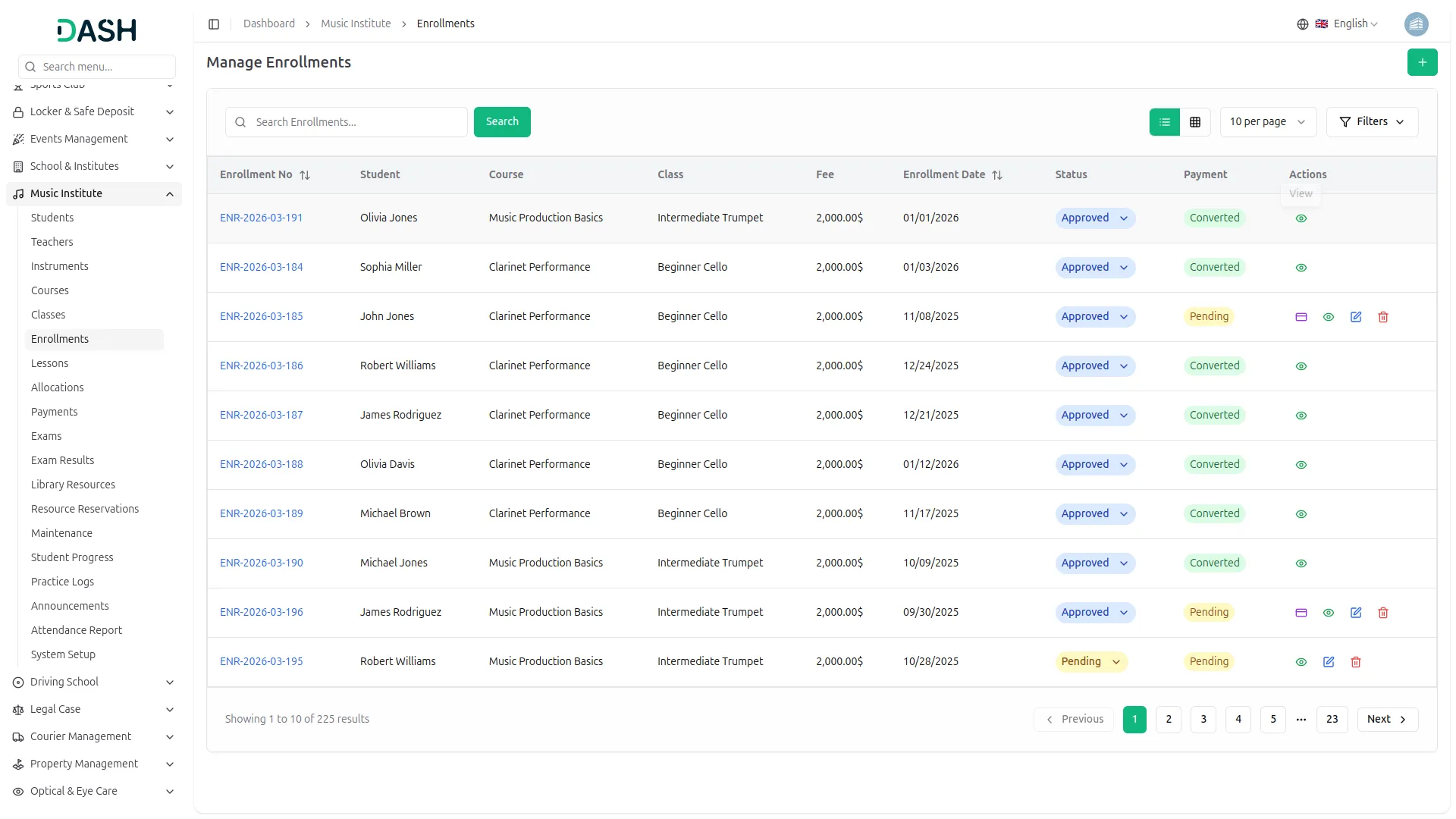View enrollment ENR-2026-03-191 via eye icon
This screenshot has height=819, width=1456.
click(x=1301, y=218)
